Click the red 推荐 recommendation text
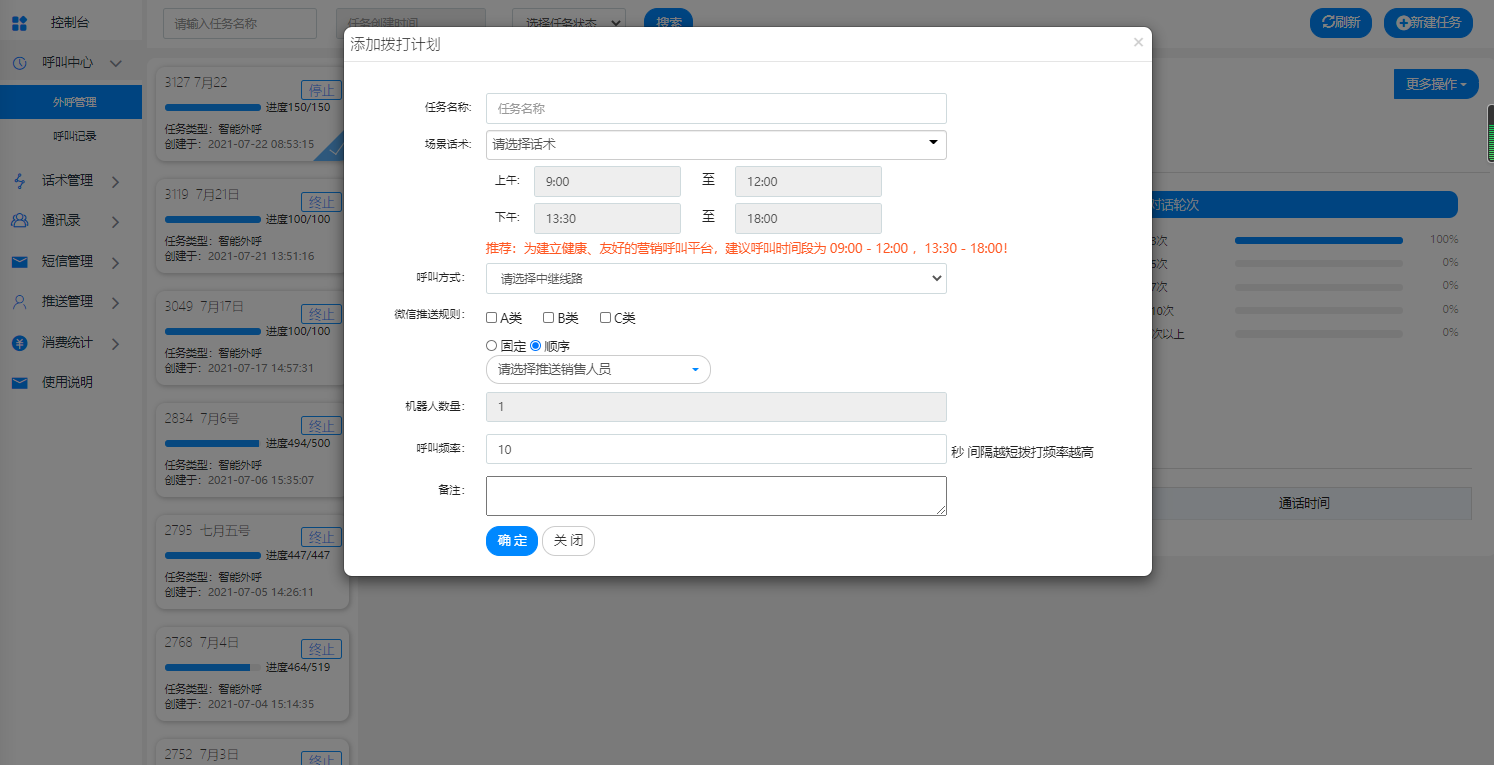 746,248
